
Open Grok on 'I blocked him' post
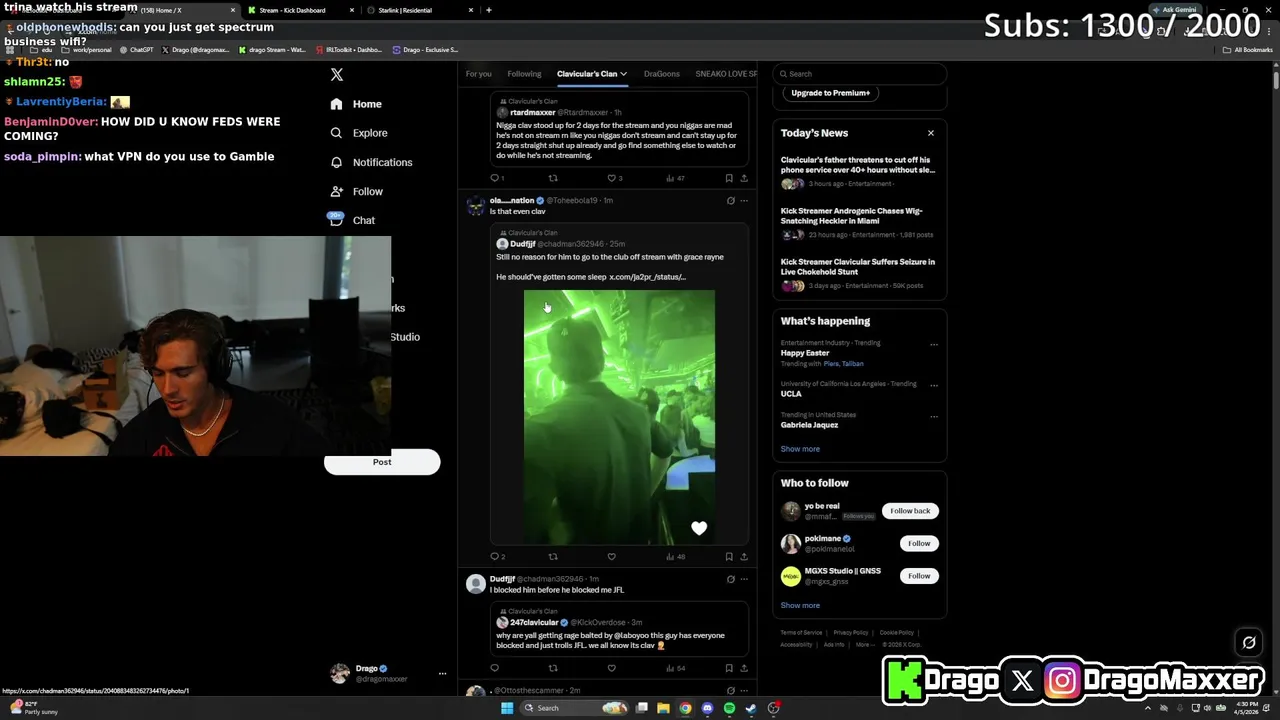coord(730,579)
